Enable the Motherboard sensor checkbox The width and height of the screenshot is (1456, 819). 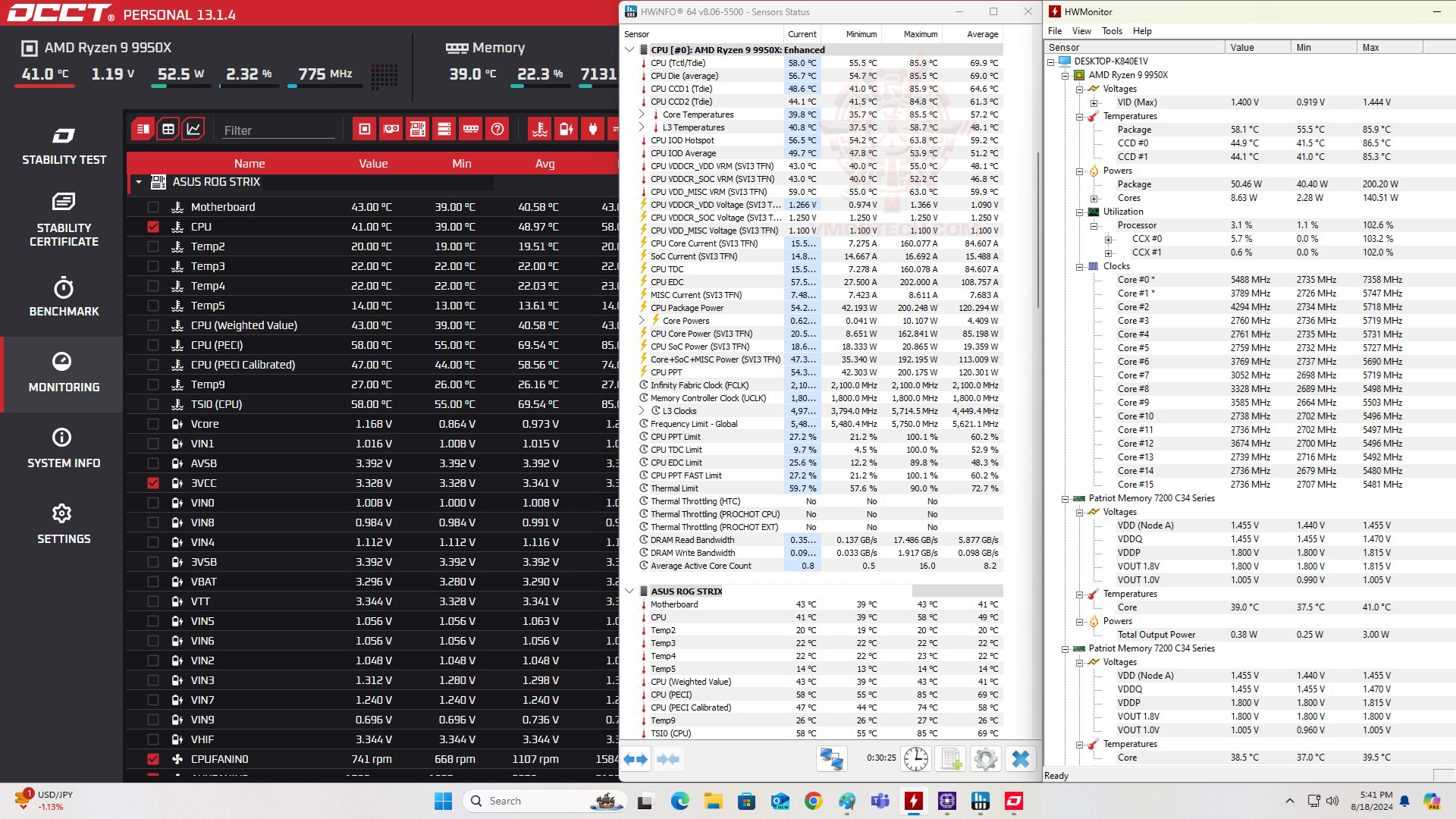point(153,207)
